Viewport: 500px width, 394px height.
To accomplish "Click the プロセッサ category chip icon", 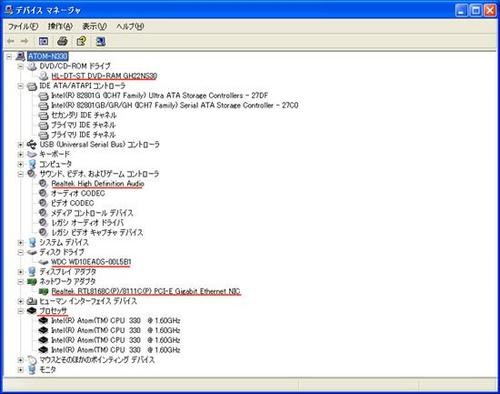I will [32, 311].
